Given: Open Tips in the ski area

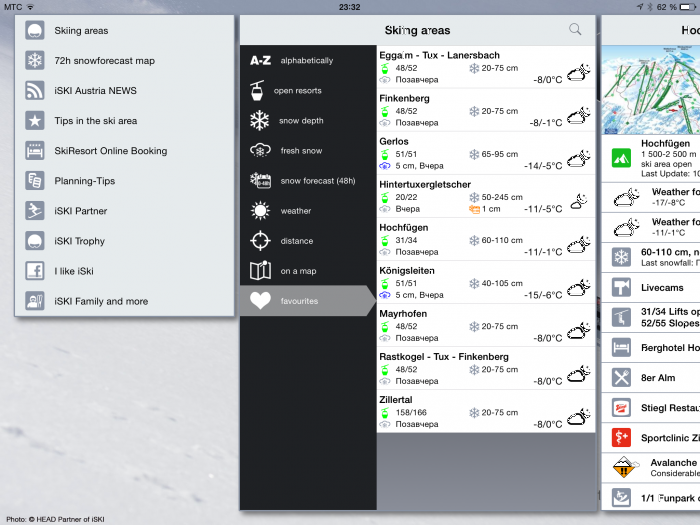Looking at the screenshot, I should (125, 121).
